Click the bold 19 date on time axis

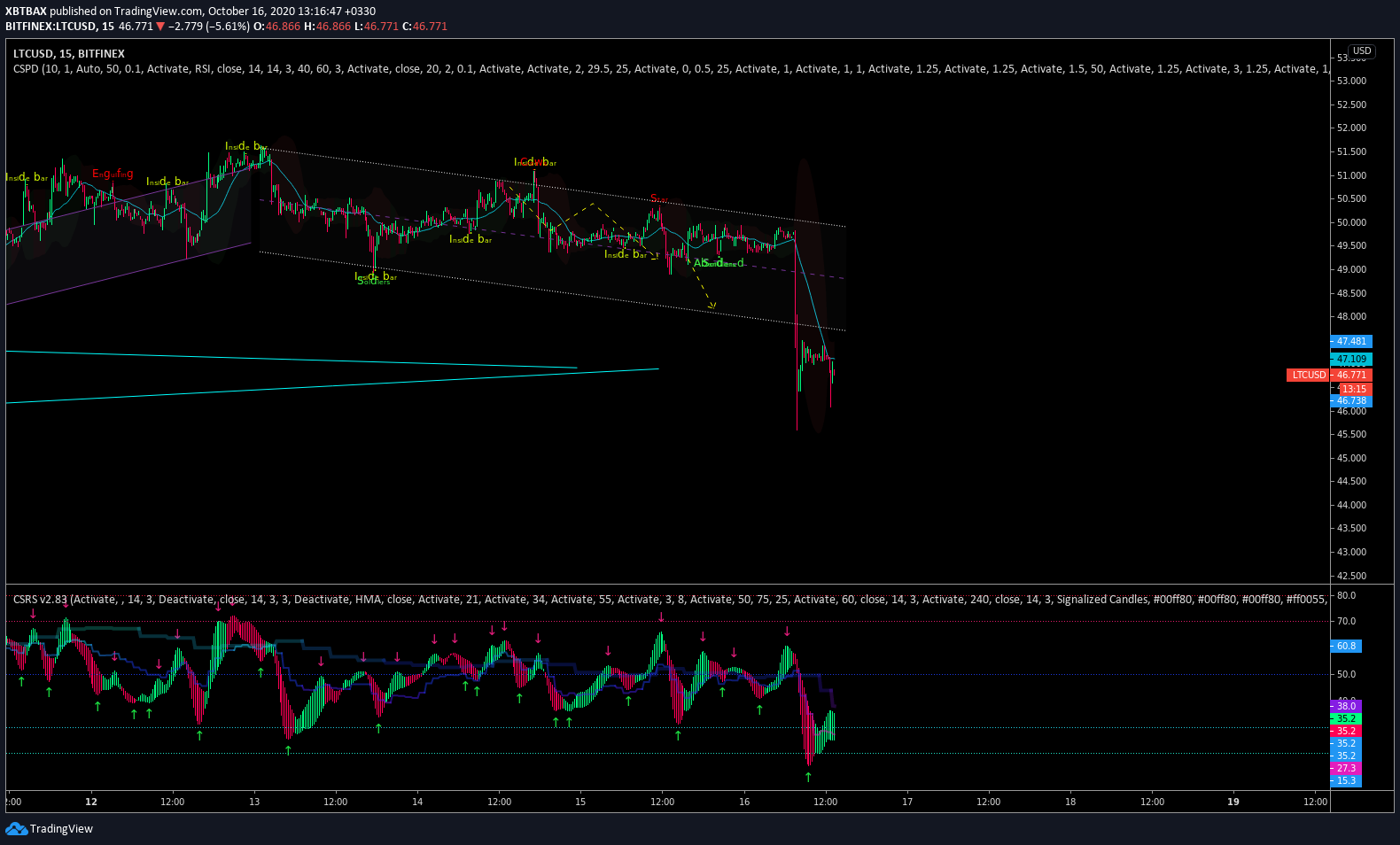click(1233, 802)
